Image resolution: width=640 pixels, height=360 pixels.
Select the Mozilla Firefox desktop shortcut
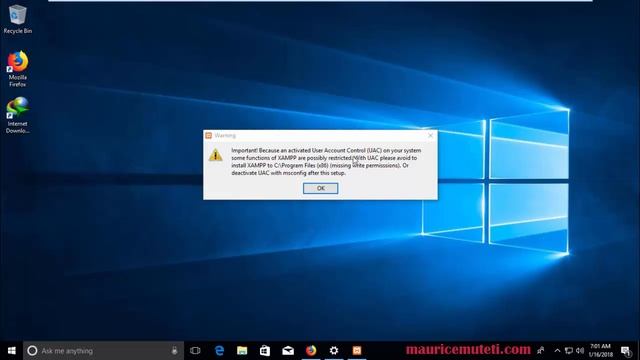pos(18,69)
